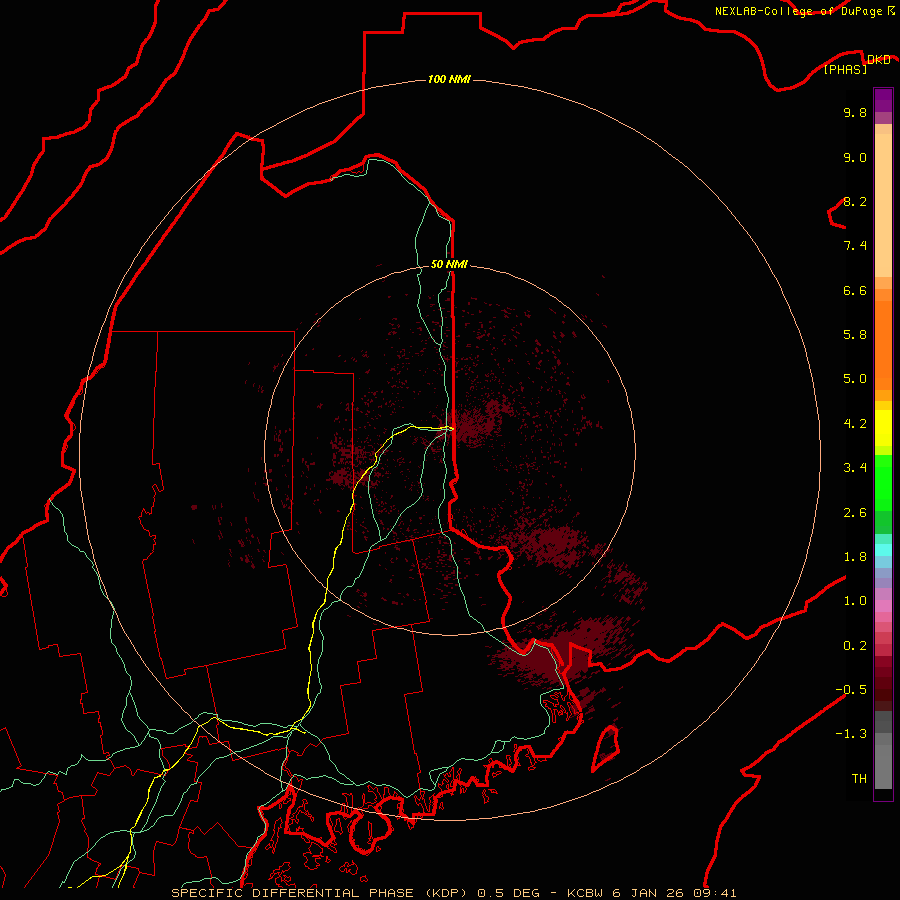
Task: Click the 2.6 scale value
Action: tap(855, 513)
